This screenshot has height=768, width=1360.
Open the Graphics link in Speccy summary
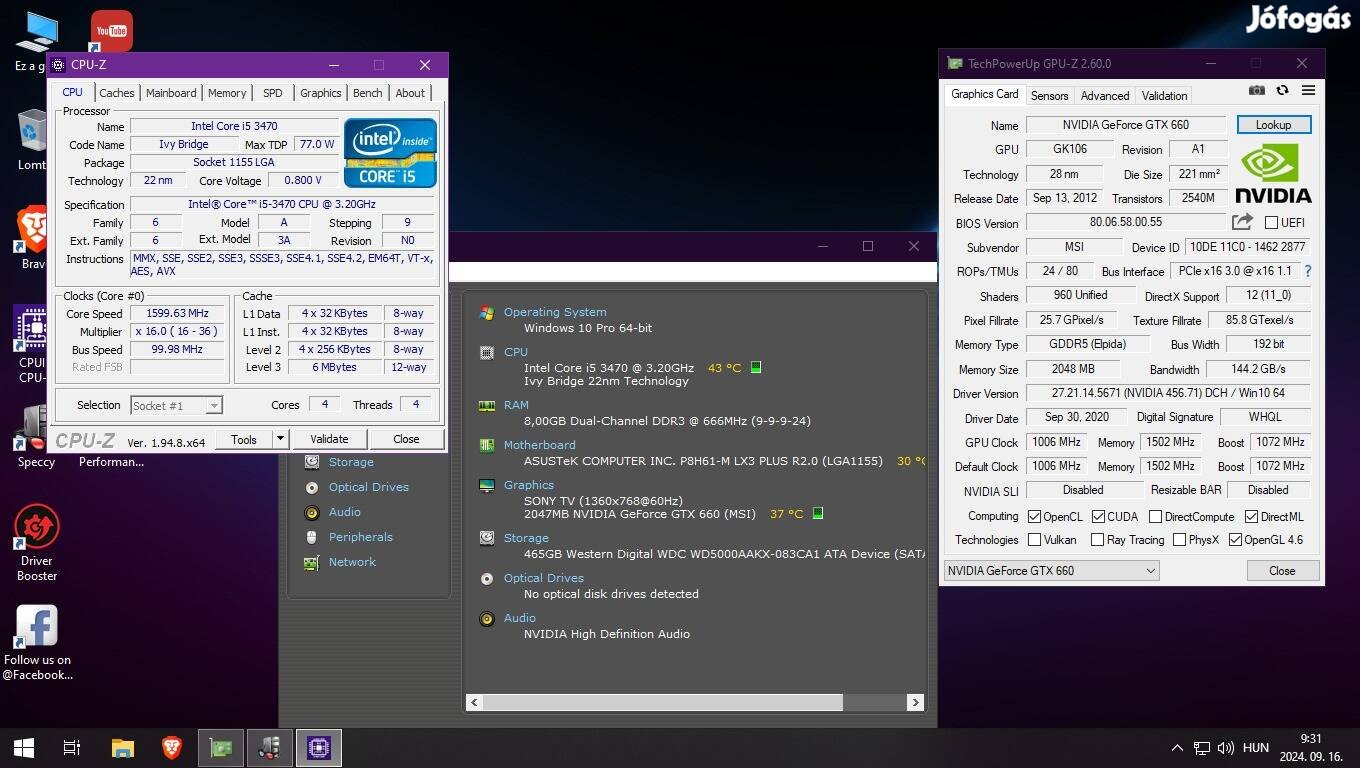click(x=529, y=485)
